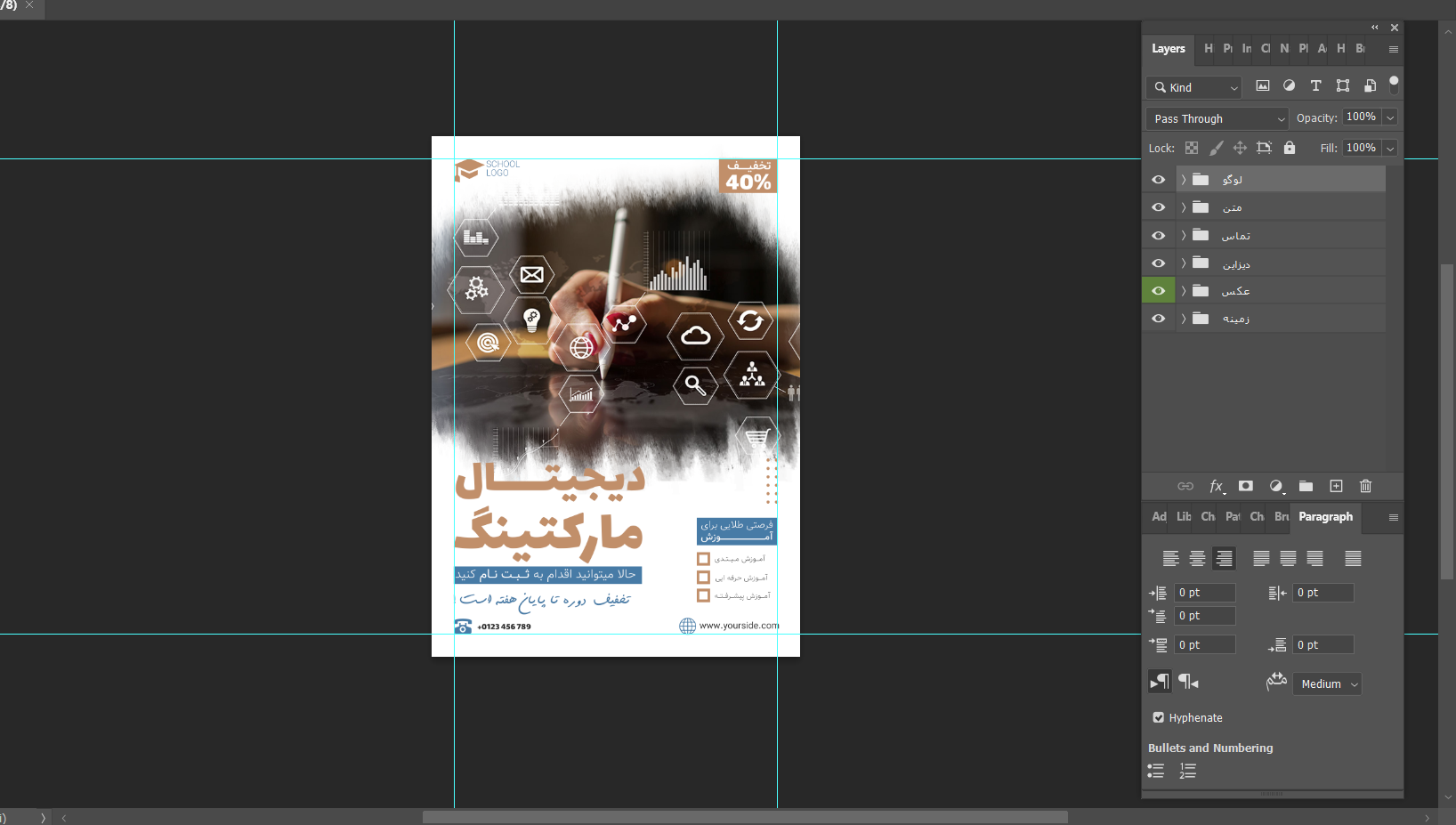Lock layer position with move icon
This screenshot has width=1456, height=825.
coord(1240,148)
